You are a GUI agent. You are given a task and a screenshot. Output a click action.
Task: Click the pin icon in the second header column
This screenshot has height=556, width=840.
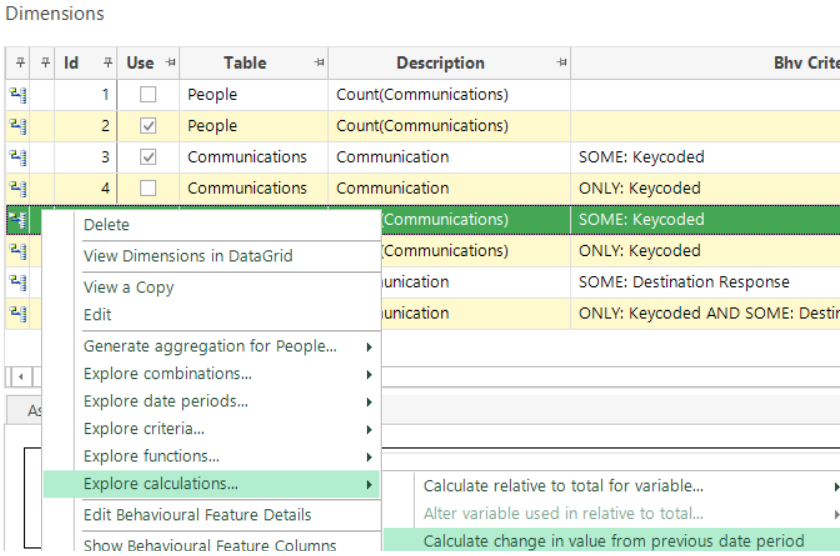point(45,62)
